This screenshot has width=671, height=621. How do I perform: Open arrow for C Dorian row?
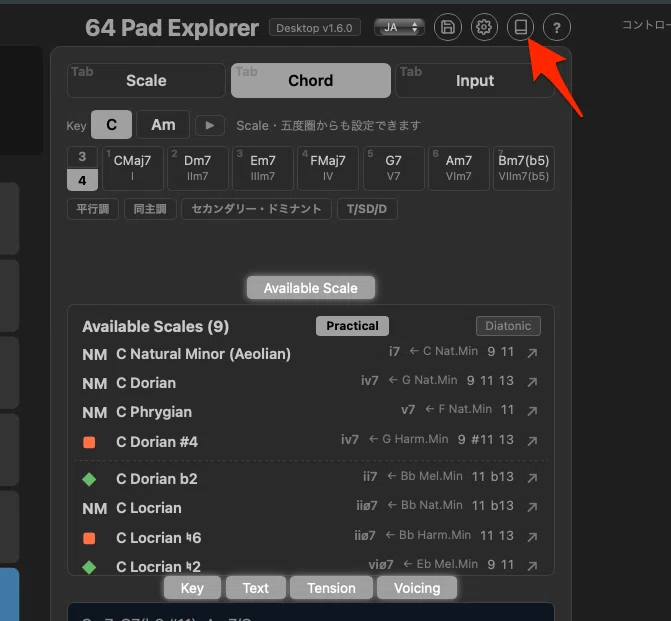(532, 382)
